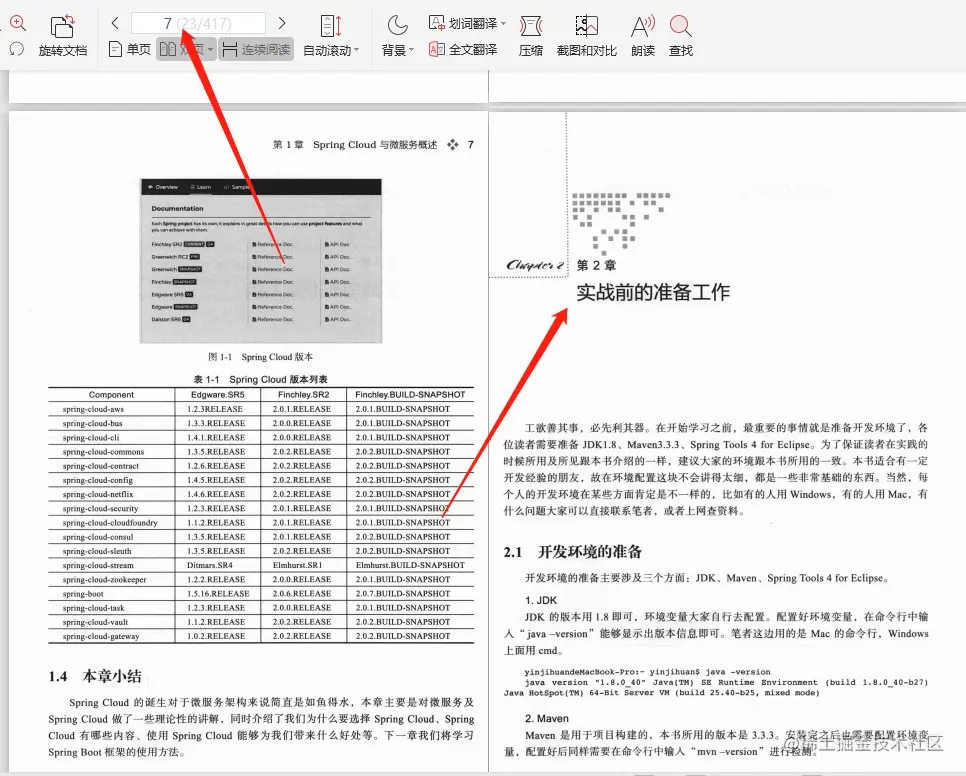
Task: Click the '2. Maven' subheading
Action: pos(546,719)
